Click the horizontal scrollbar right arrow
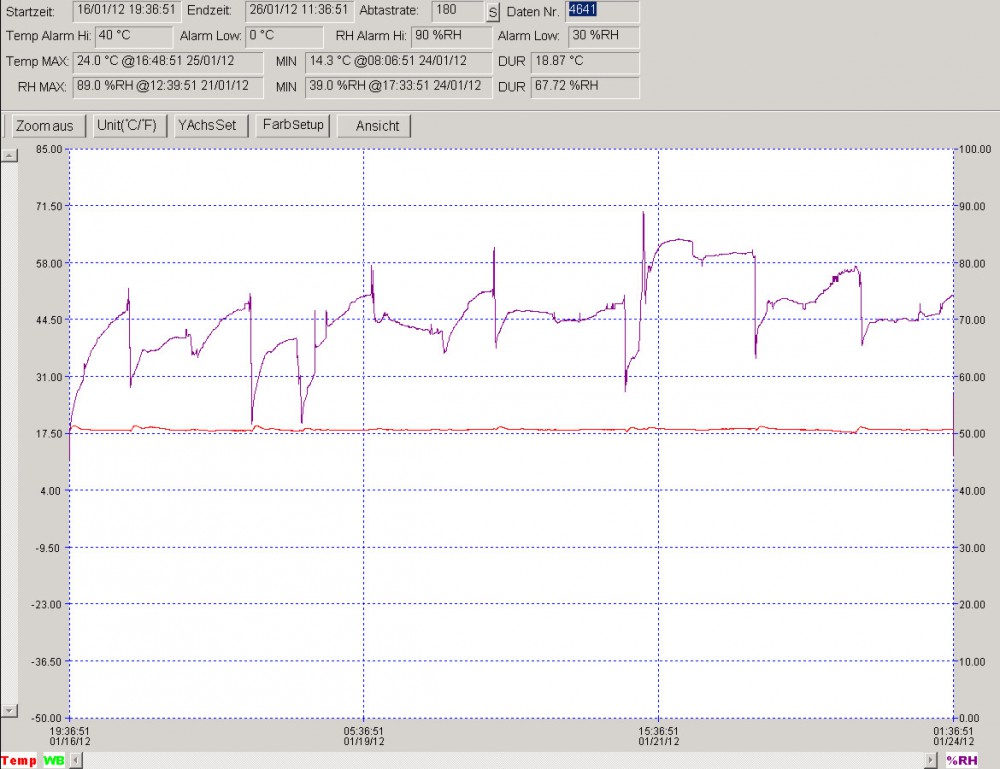The height and width of the screenshot is (769, 1000). pyautogui.click(x=931, y=761)
